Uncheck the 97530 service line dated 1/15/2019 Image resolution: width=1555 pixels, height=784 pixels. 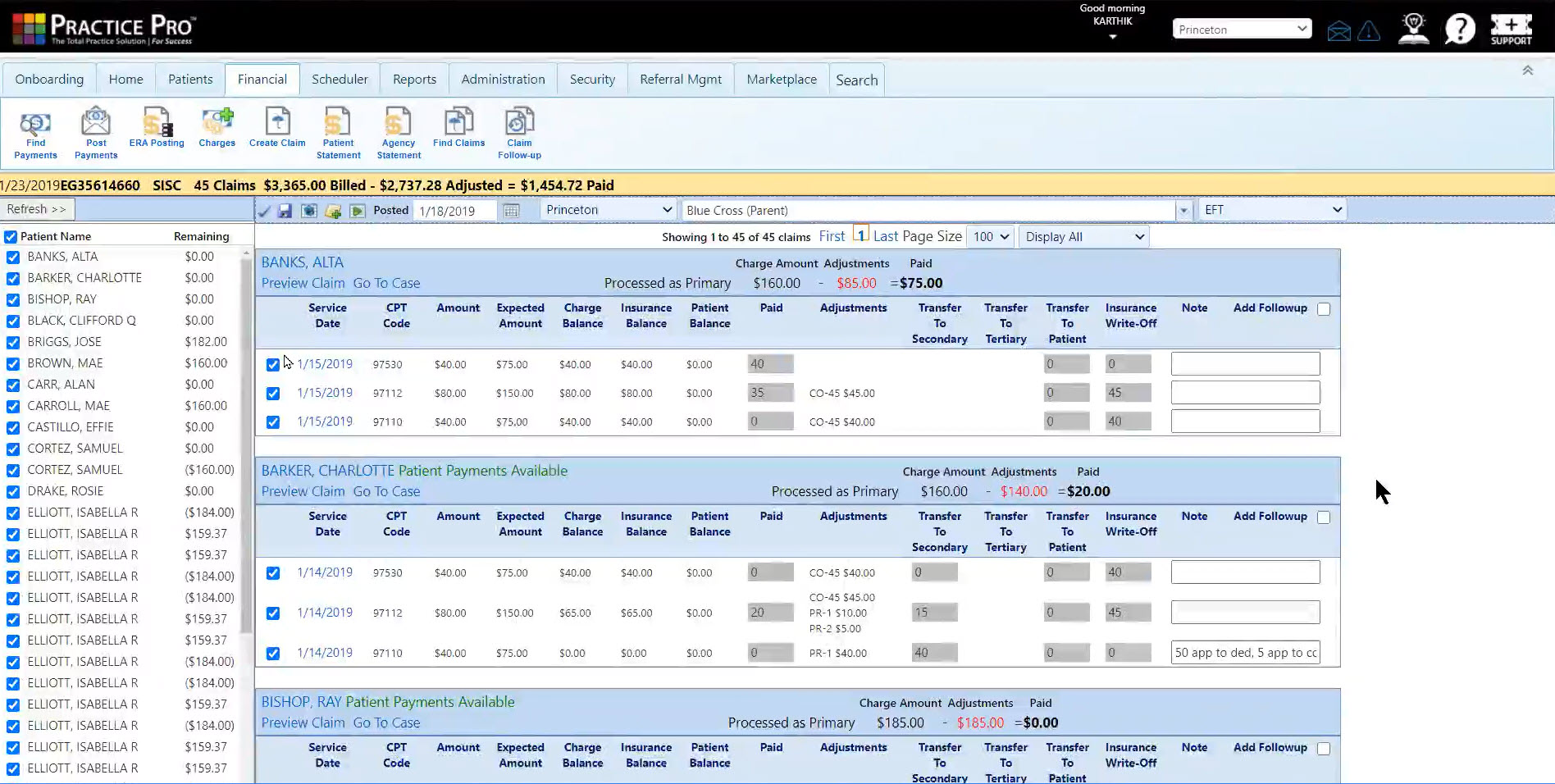point(273,365)
